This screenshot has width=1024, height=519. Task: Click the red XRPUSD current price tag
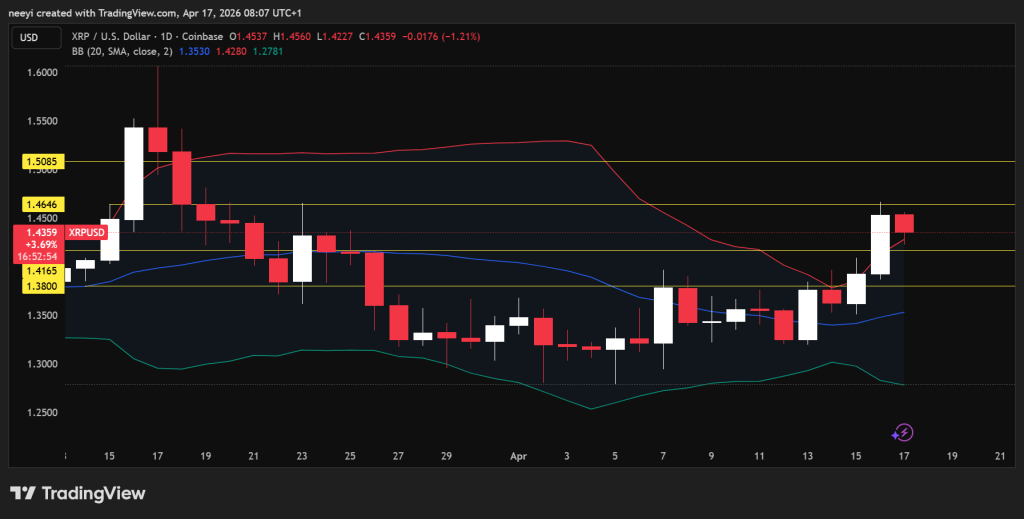tap(38, 243)
